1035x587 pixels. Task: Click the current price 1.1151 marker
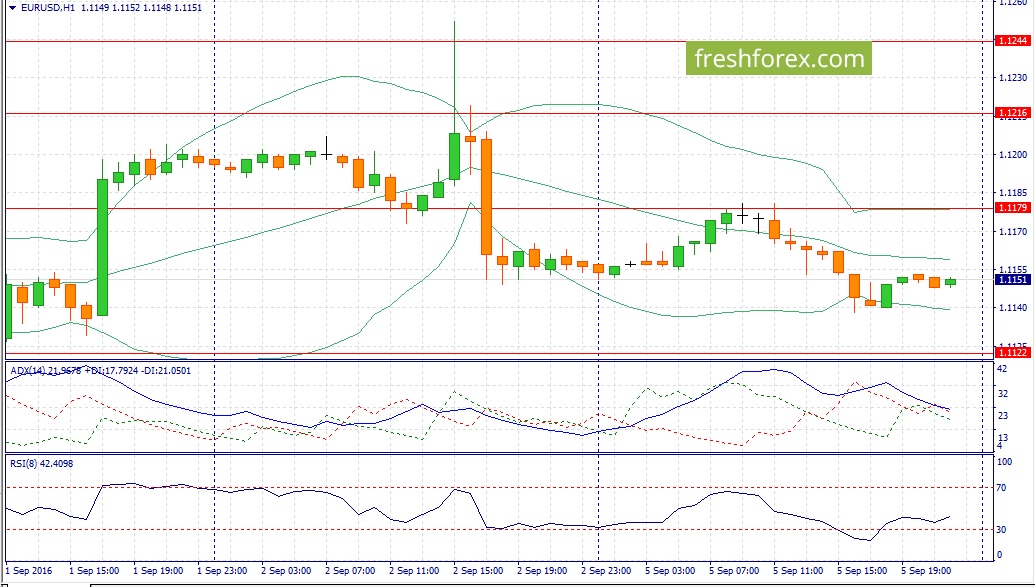(1012, 280)
